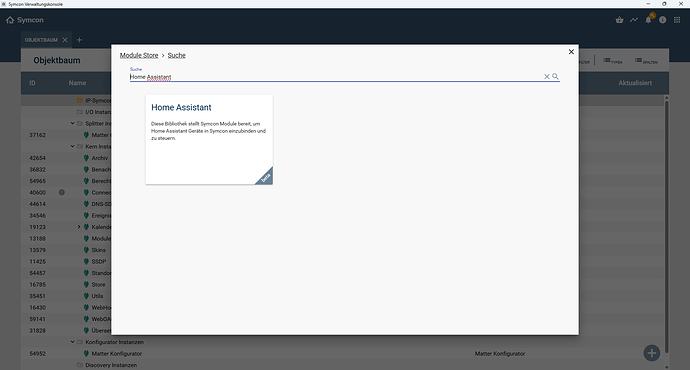
Task: Click the Matter Konfigurator instance icon
Action: [x=86, y=353]
